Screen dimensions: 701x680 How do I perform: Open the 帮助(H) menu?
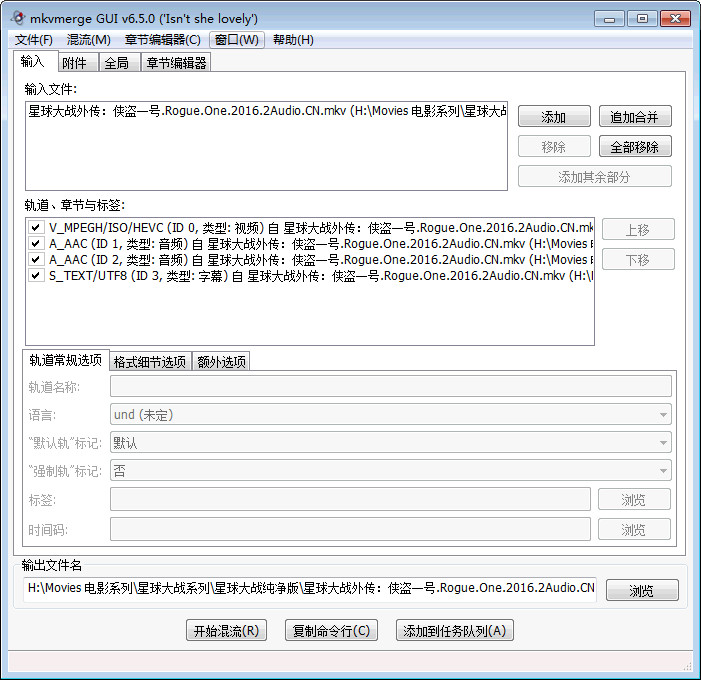(293, 40)
